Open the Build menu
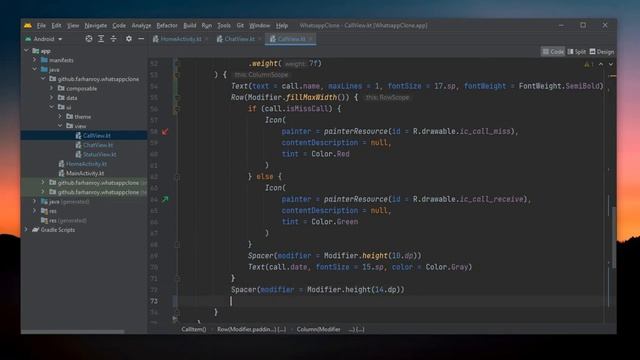640x360 pixels. 190,25
